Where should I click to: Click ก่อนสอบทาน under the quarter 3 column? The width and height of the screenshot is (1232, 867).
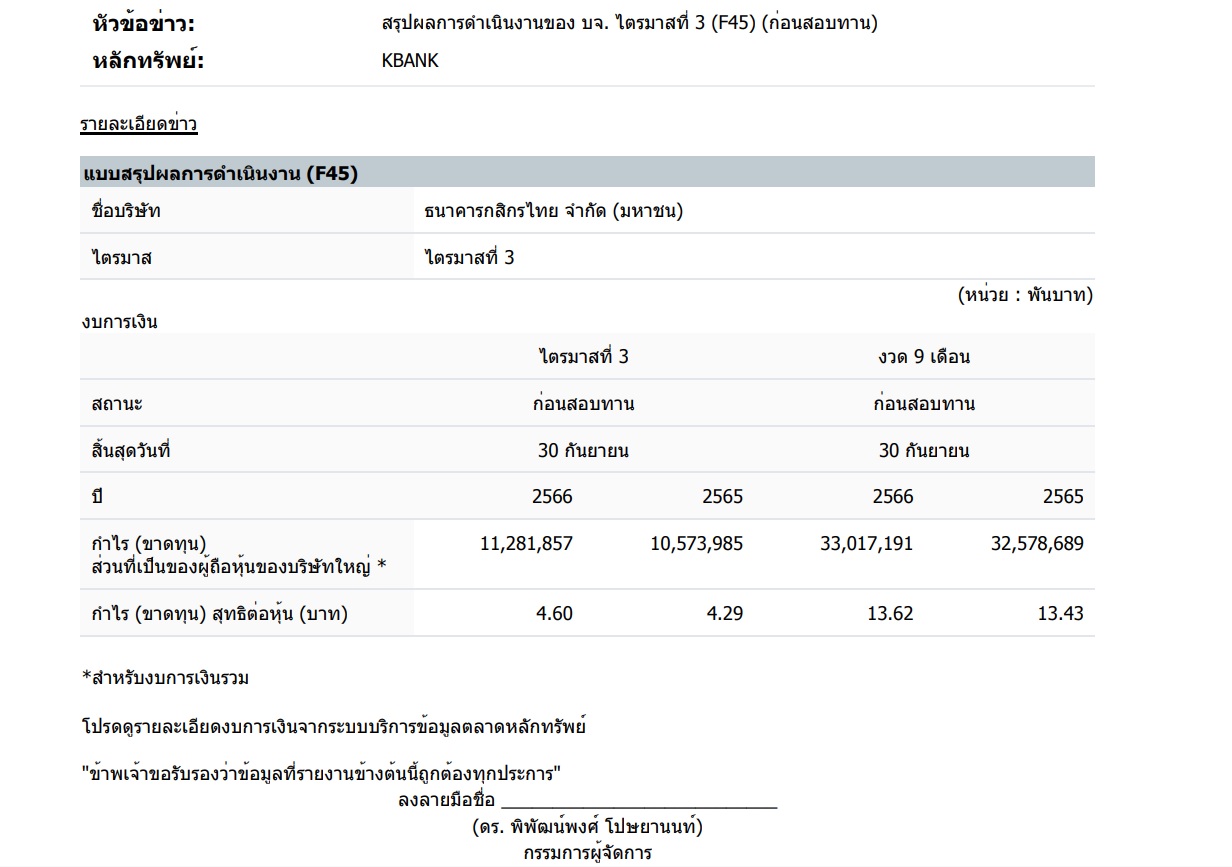coord(584,404)
